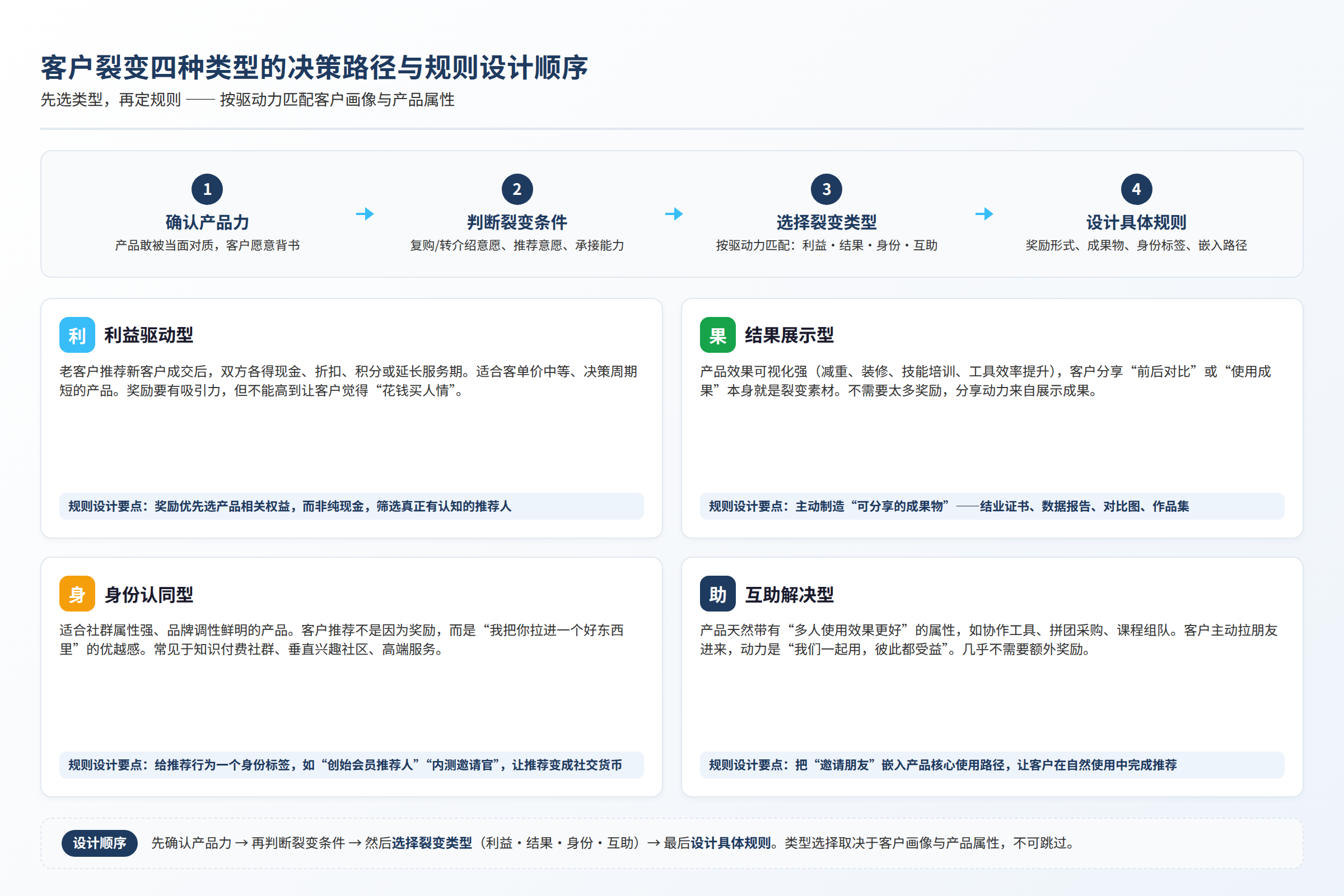1344x896 pixels.
Task: Click the 结果展示型 card title
Action: (789, 335)
